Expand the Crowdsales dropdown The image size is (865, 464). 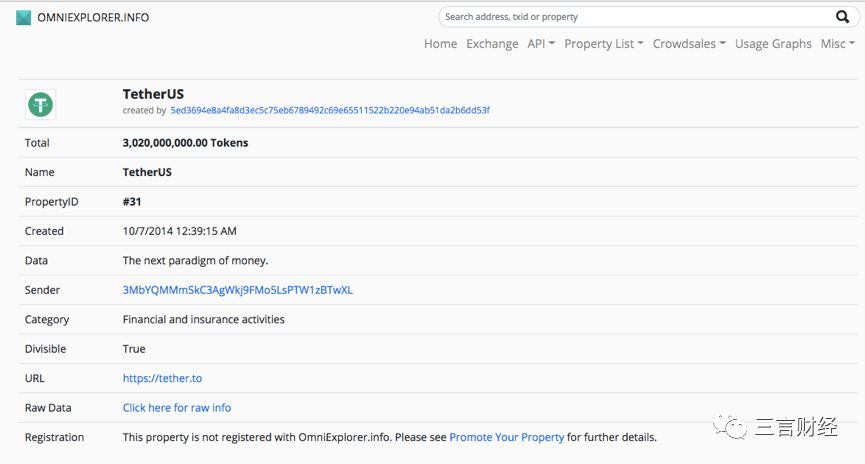pyautogui.click(x=689, y=44)
